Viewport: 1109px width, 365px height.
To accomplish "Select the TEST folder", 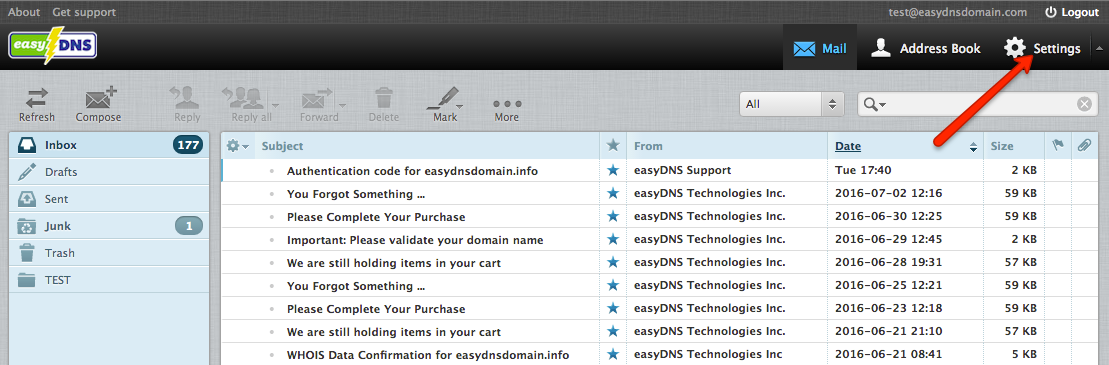I will click(x=109, y=279).
